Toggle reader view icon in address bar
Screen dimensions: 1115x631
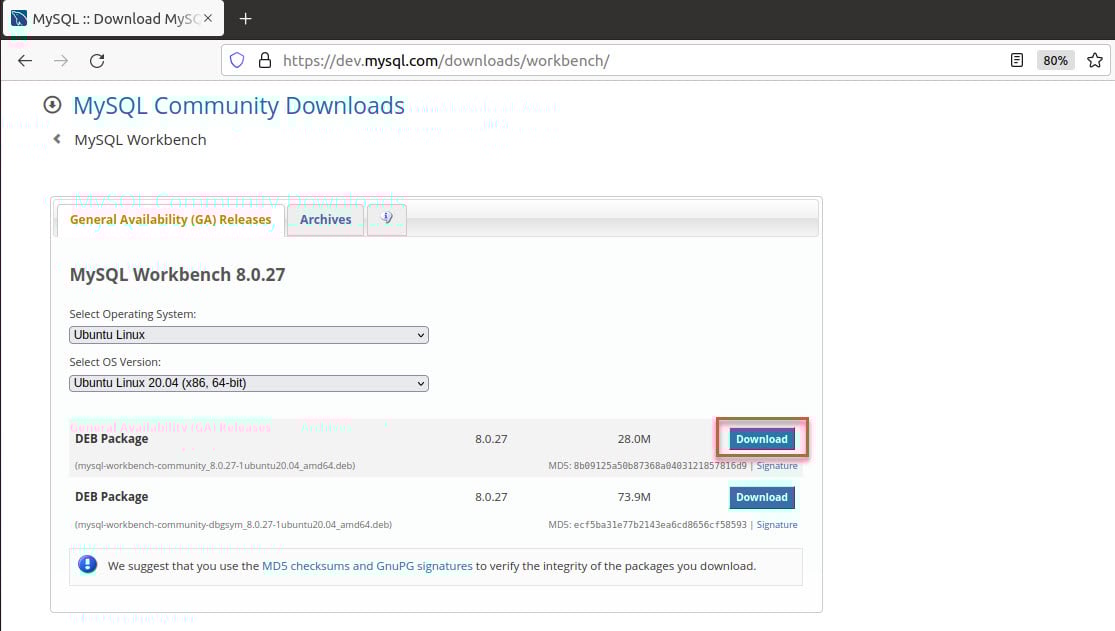pos(1017,60)
